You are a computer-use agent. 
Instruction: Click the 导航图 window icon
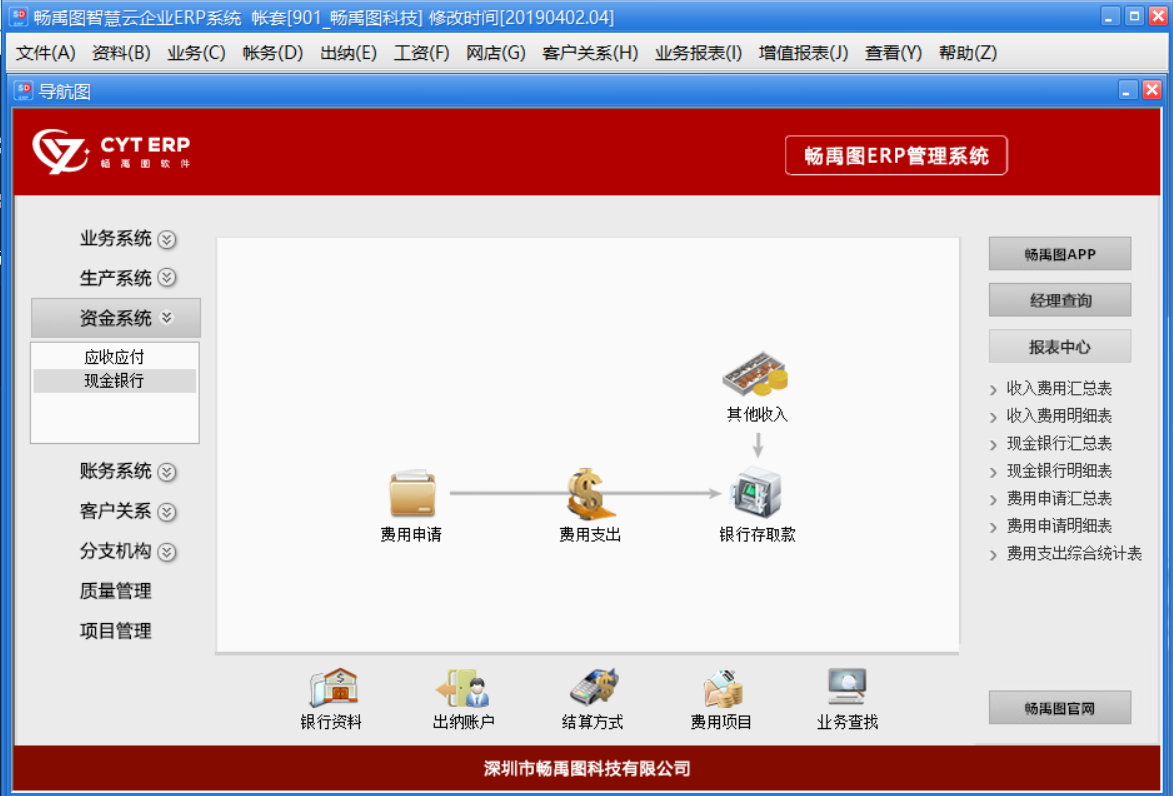23,91
